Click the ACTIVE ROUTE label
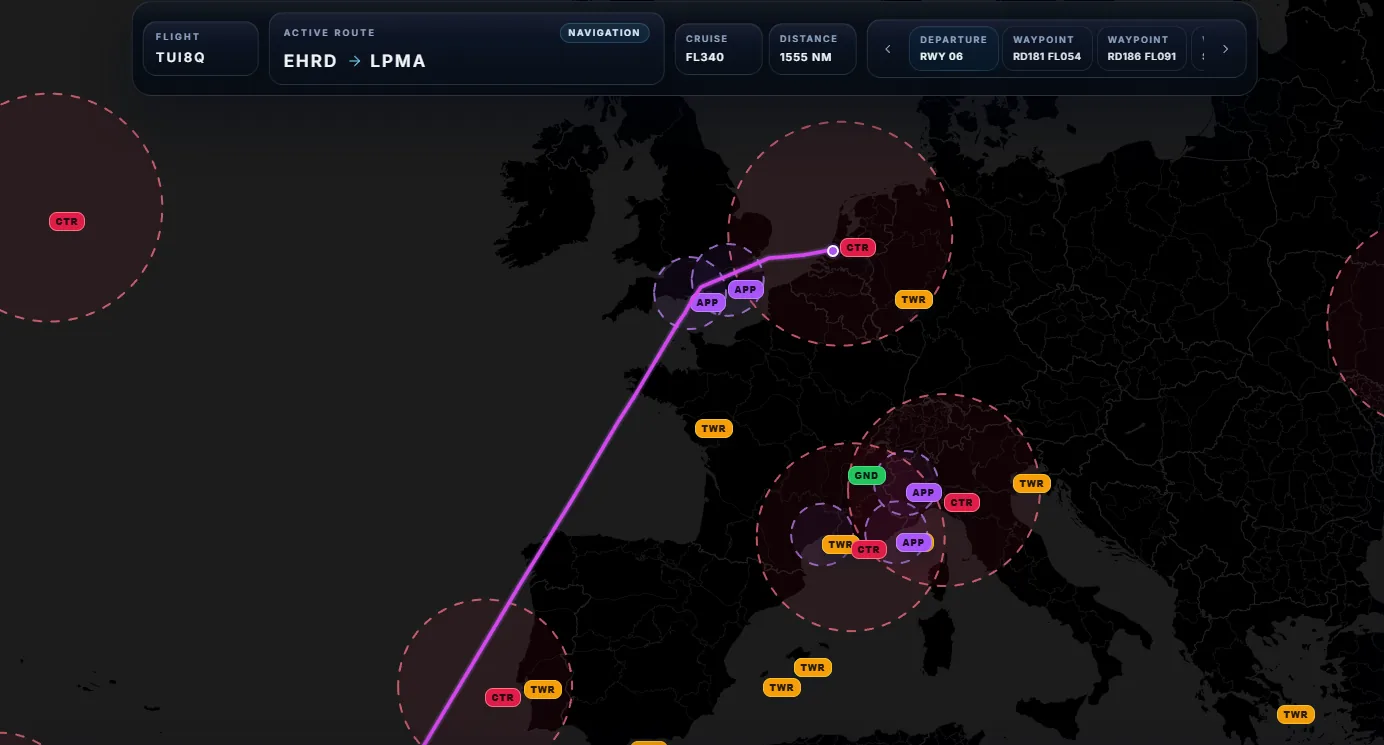1384x745 pixels. pyautogui.click(x=329, y=33)
